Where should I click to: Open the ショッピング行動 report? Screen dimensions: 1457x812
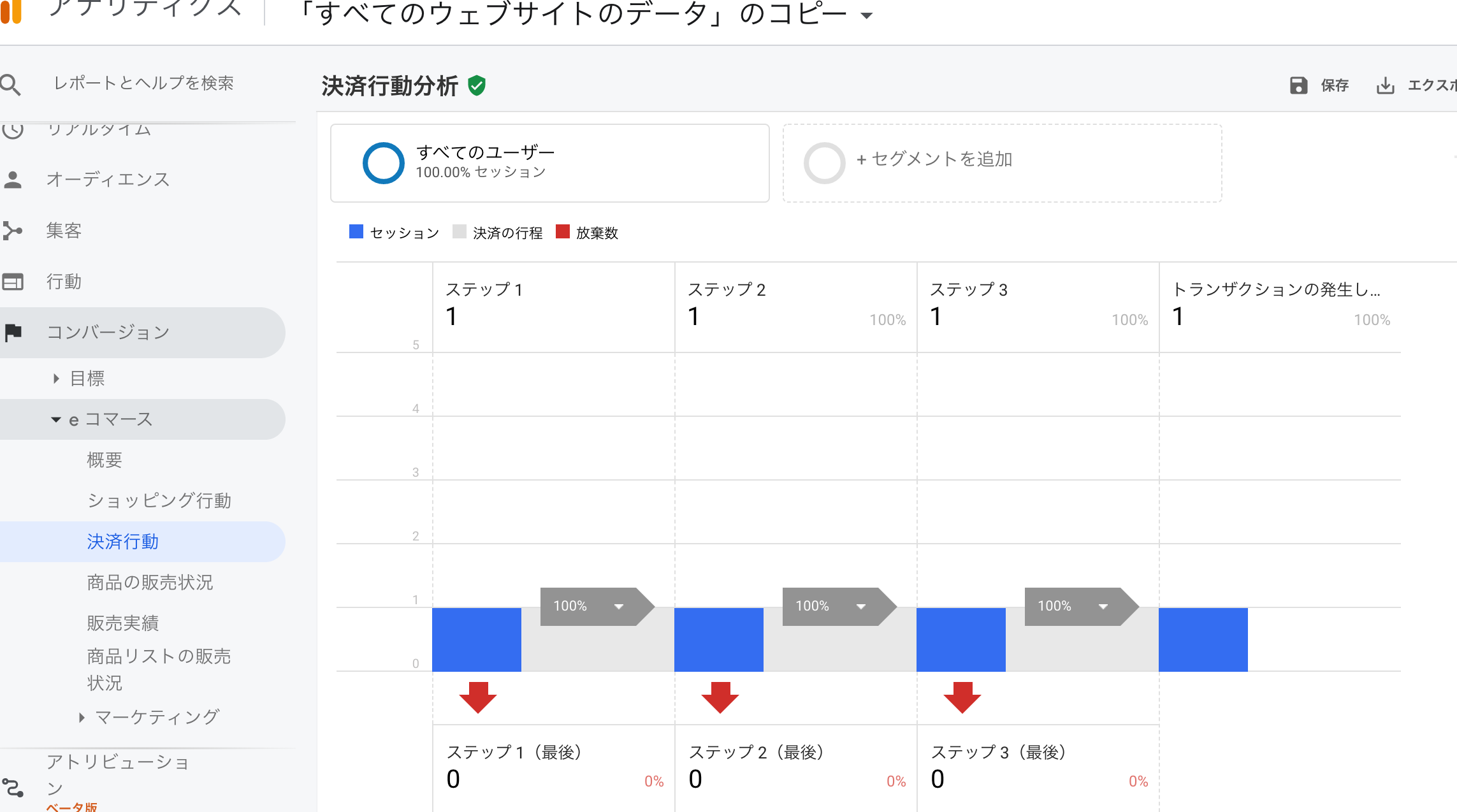(x=159, y=501)
